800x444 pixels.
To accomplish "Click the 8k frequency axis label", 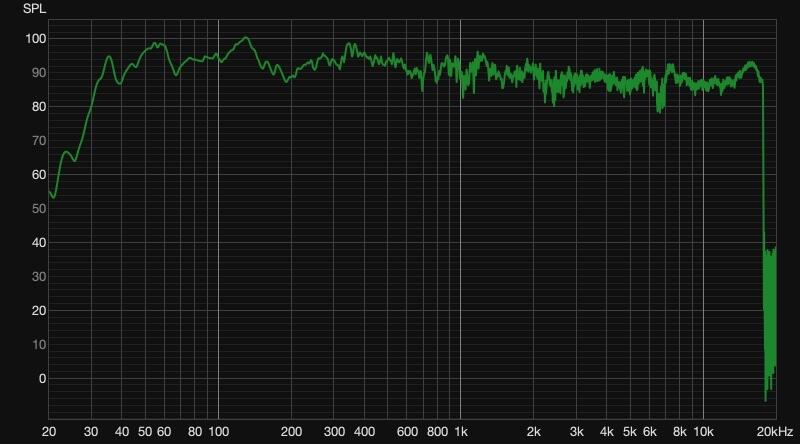I will (680, 432).
